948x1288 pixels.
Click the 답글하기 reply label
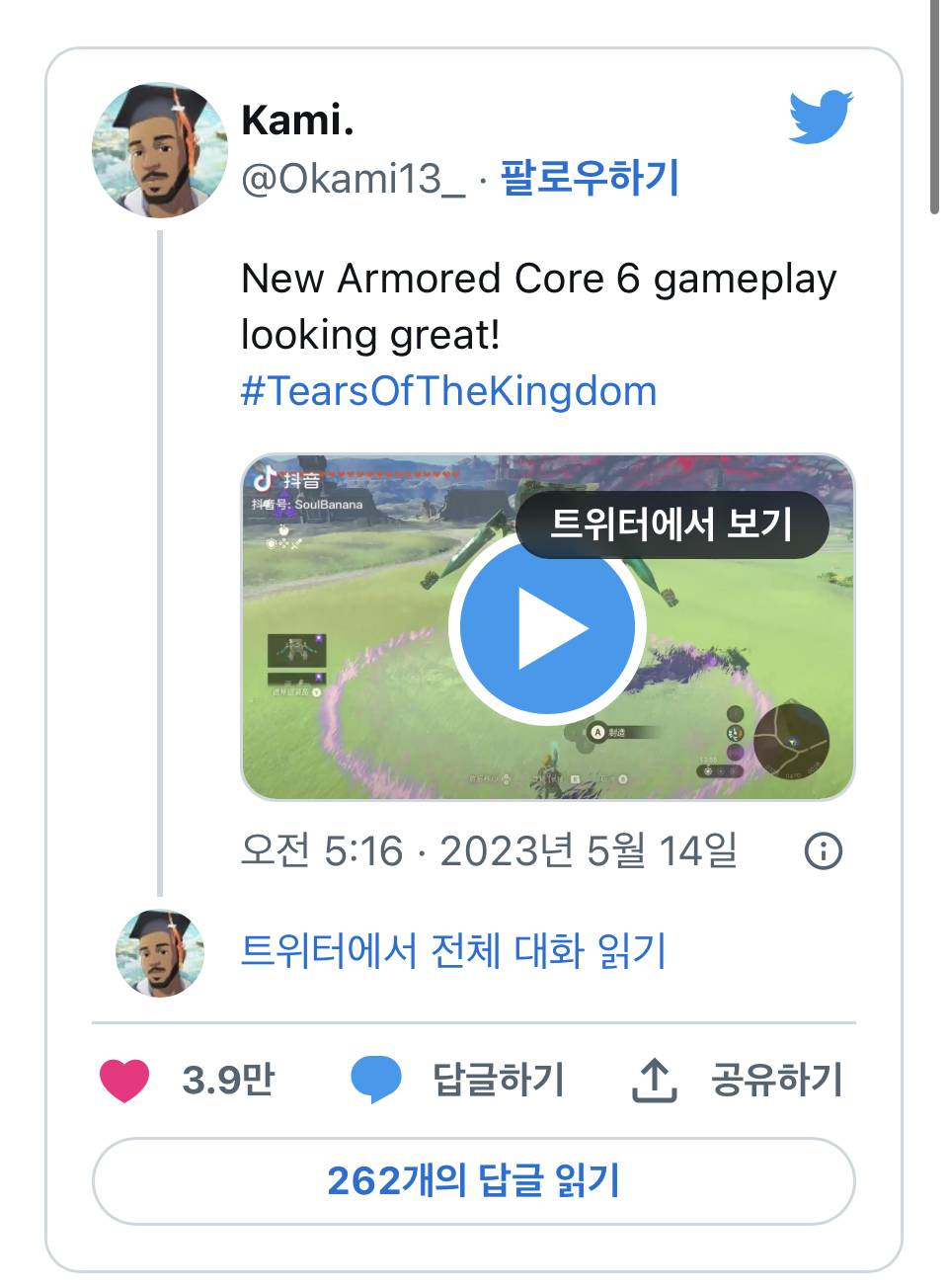[x=499, y=1080]
